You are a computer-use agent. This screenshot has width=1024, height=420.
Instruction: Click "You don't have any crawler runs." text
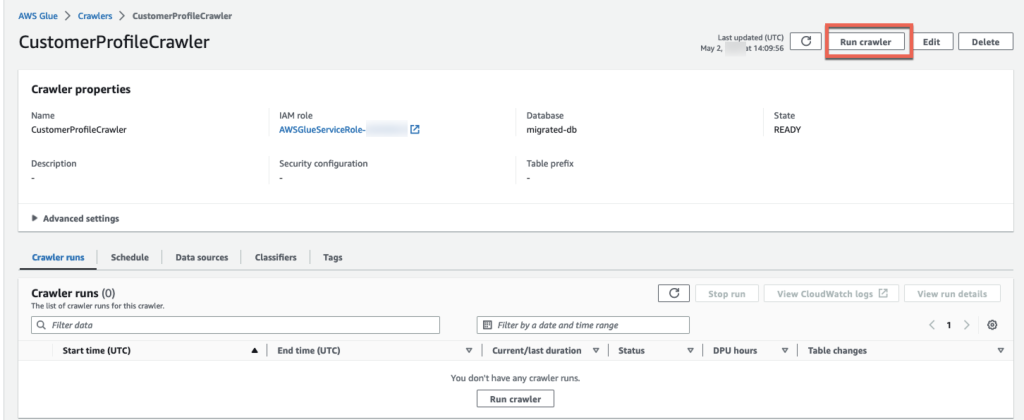tap(515, 378)
